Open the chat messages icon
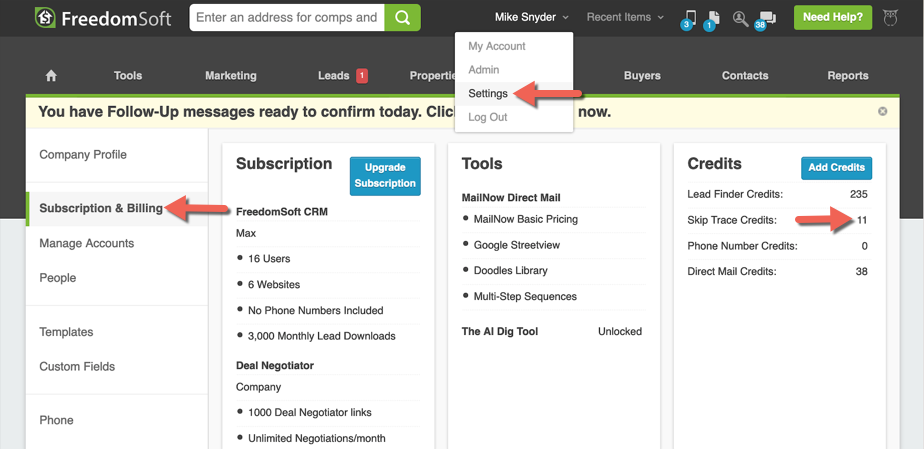 point(767,18)
